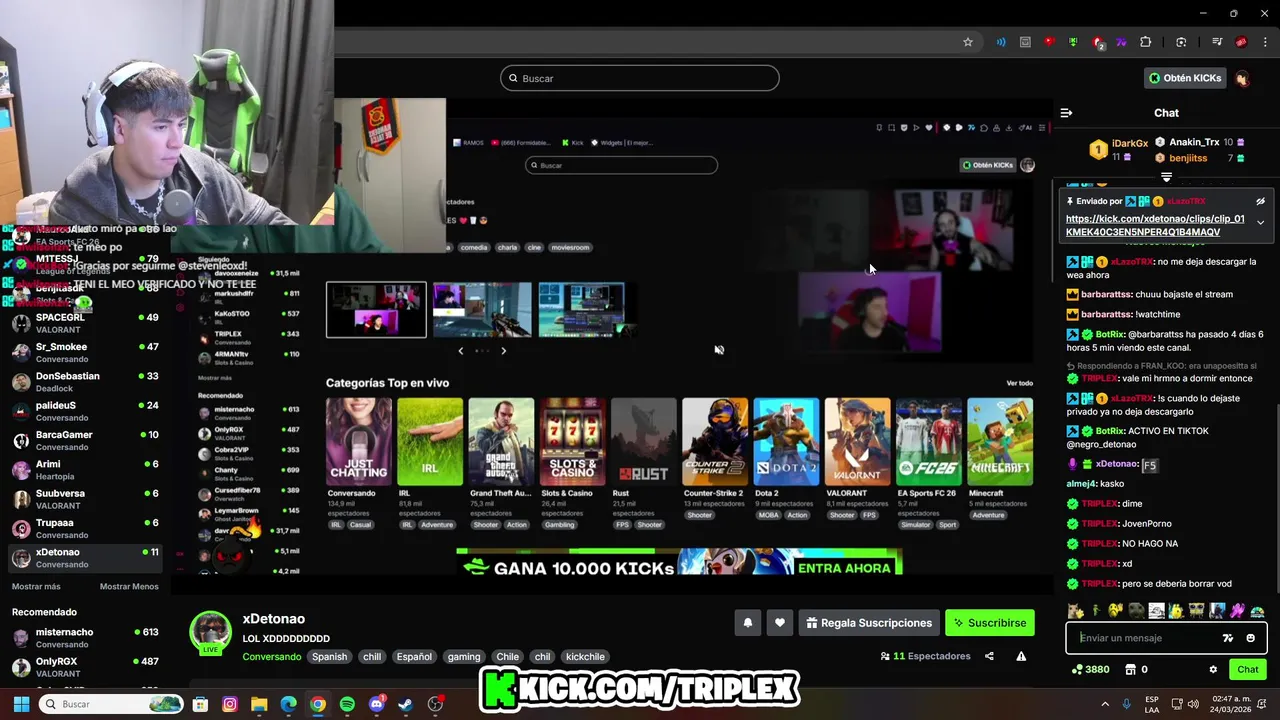Open chat settings gear icon
This screenshot has width=1280, height=720.
[1213, 669]
